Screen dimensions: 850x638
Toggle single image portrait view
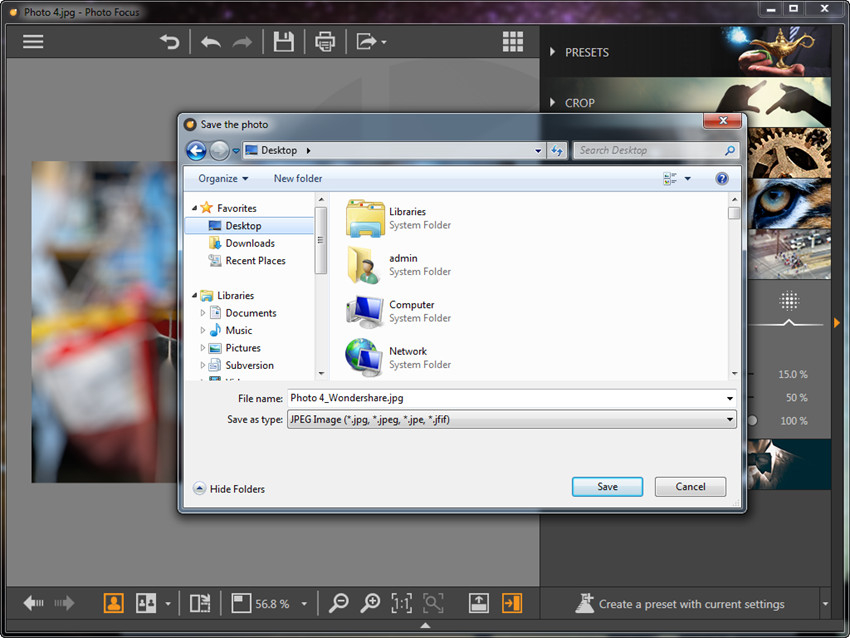[x=114, y=603]
